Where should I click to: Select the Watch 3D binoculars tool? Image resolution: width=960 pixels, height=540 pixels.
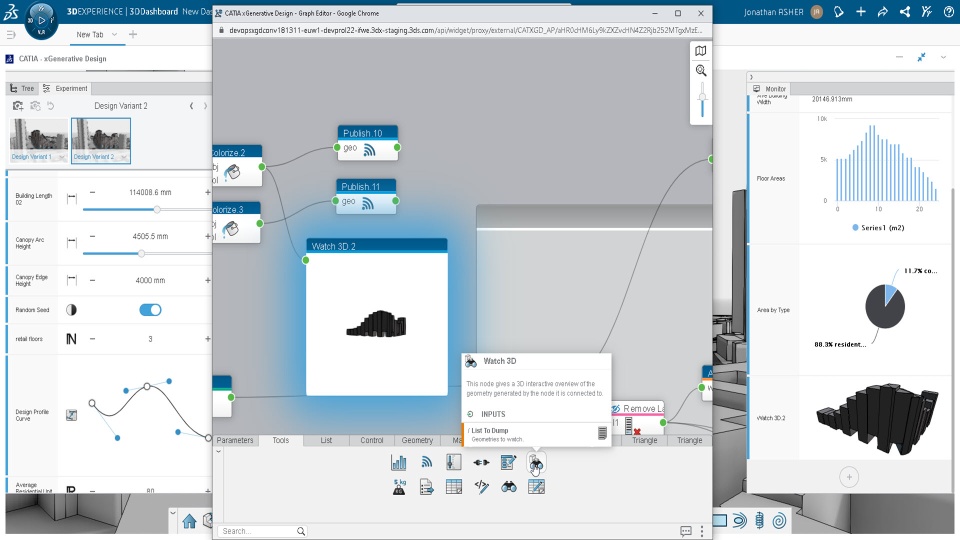tap(536, 463)
